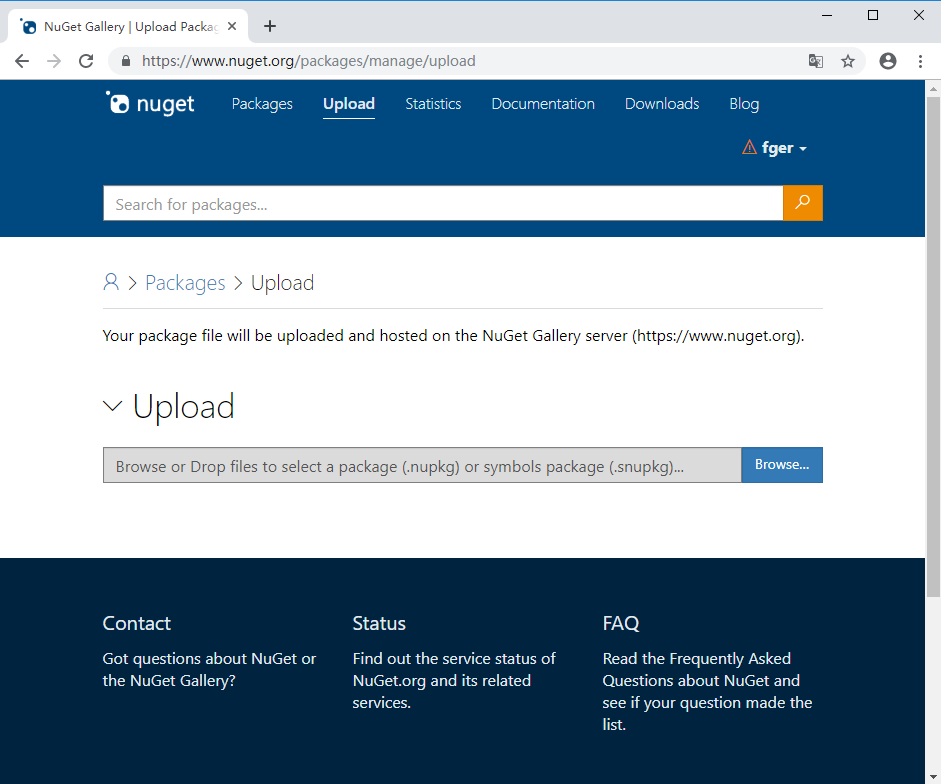
Task: Minimize the Chrome window
Action: click(x=827, y=15)
